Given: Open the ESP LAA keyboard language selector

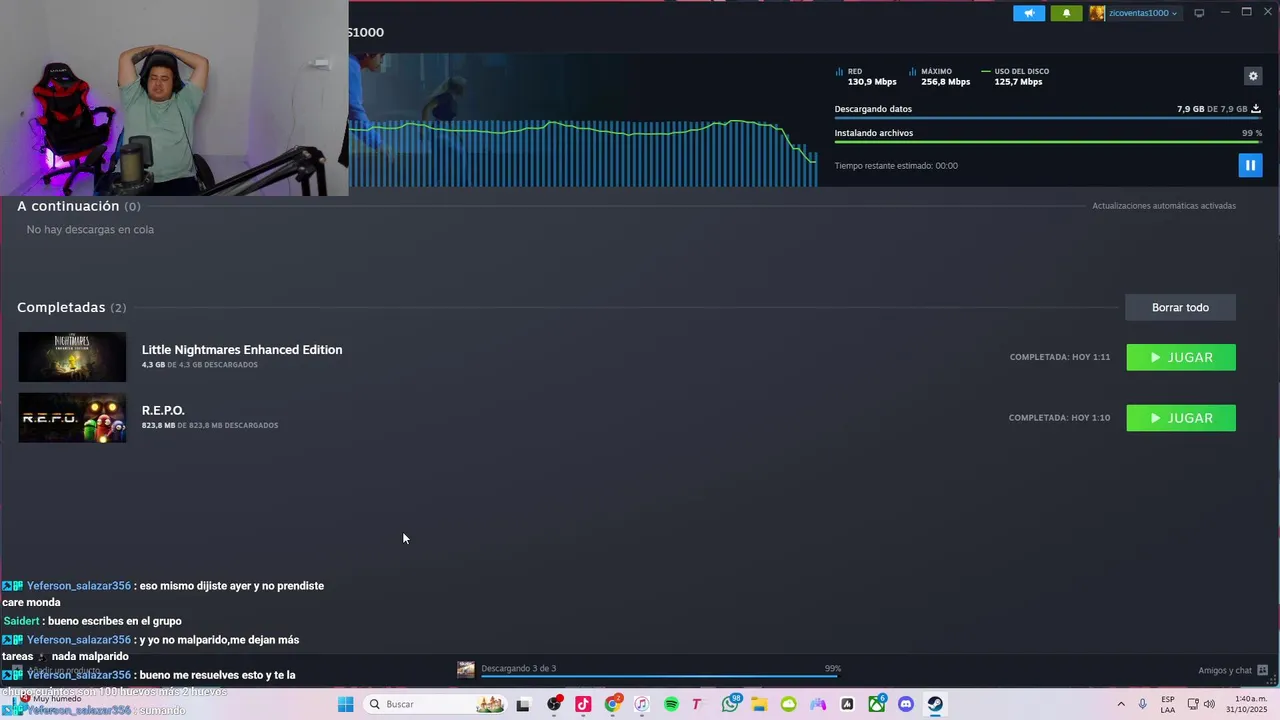Looking at the screenshot, I should click(x=1168, y=704).
